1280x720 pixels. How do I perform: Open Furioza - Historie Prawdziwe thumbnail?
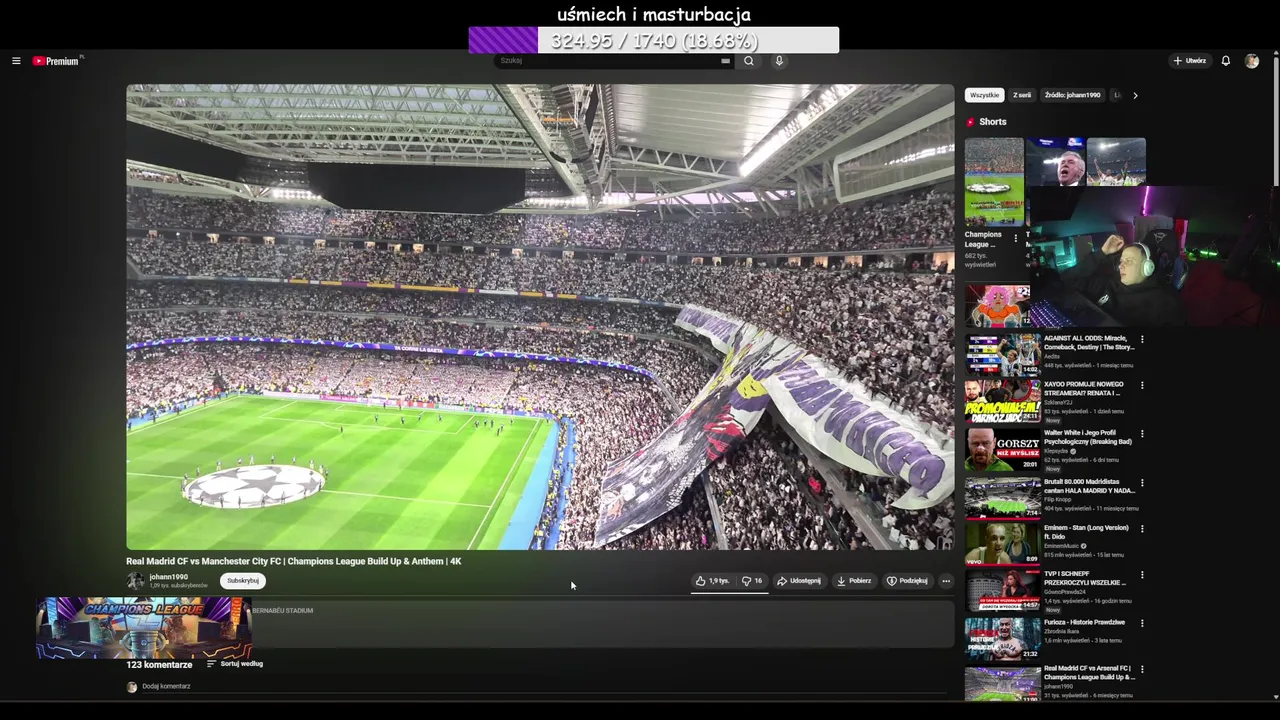point(1002,637)
